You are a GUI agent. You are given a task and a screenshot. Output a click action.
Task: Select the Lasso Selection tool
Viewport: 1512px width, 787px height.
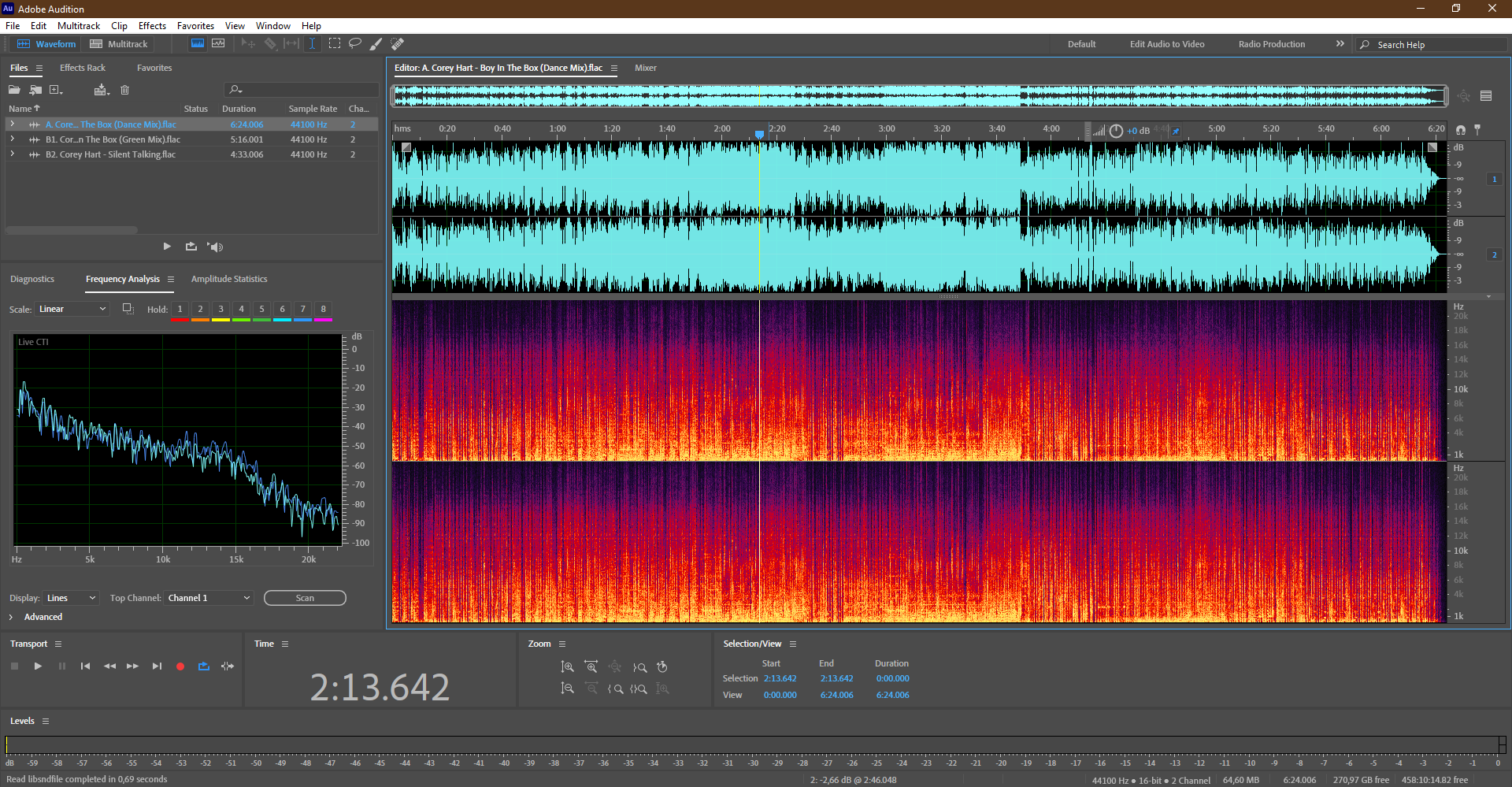coord(355,44)
